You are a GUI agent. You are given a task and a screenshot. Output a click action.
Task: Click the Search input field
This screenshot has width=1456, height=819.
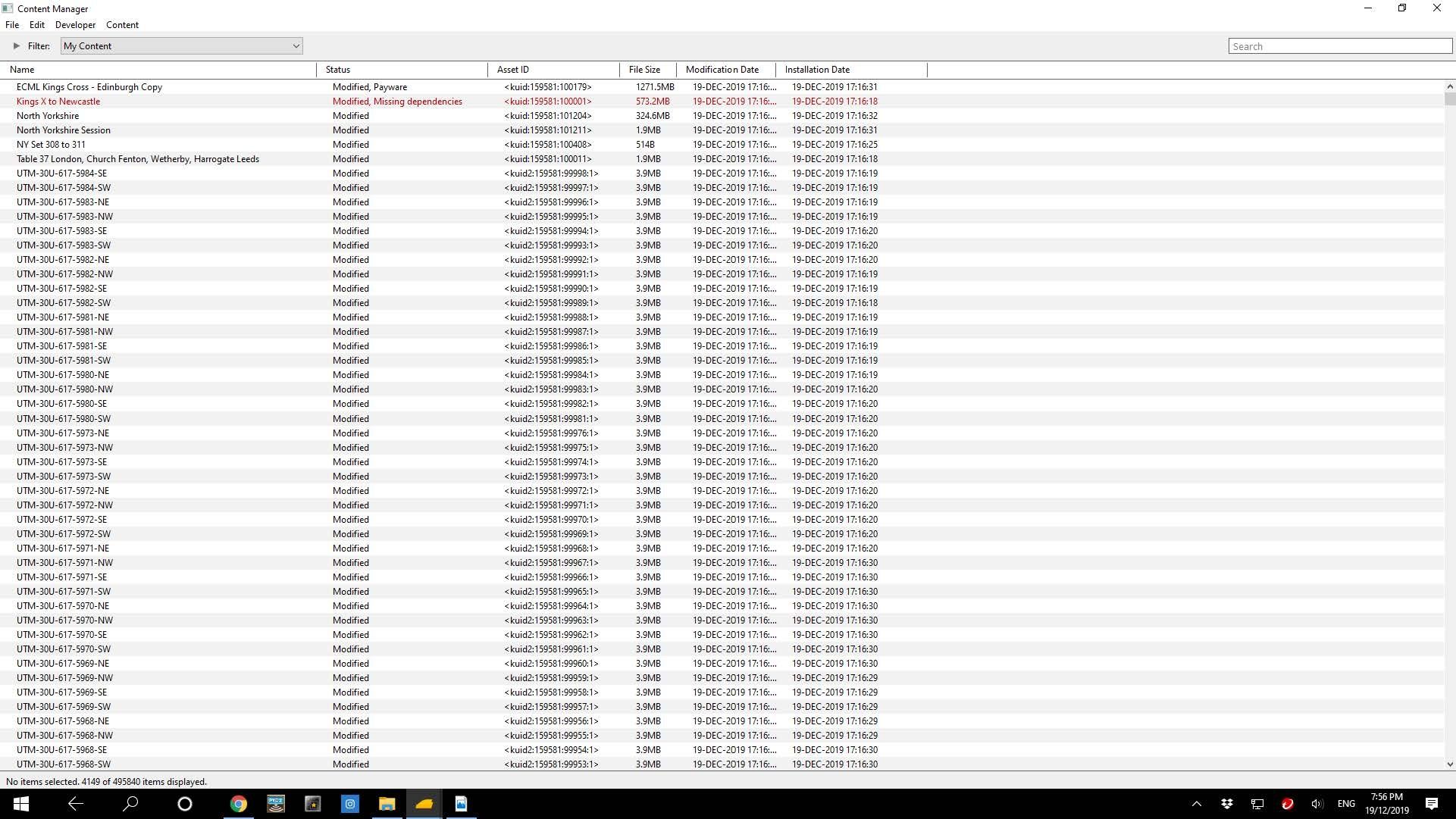(1339, 46)
